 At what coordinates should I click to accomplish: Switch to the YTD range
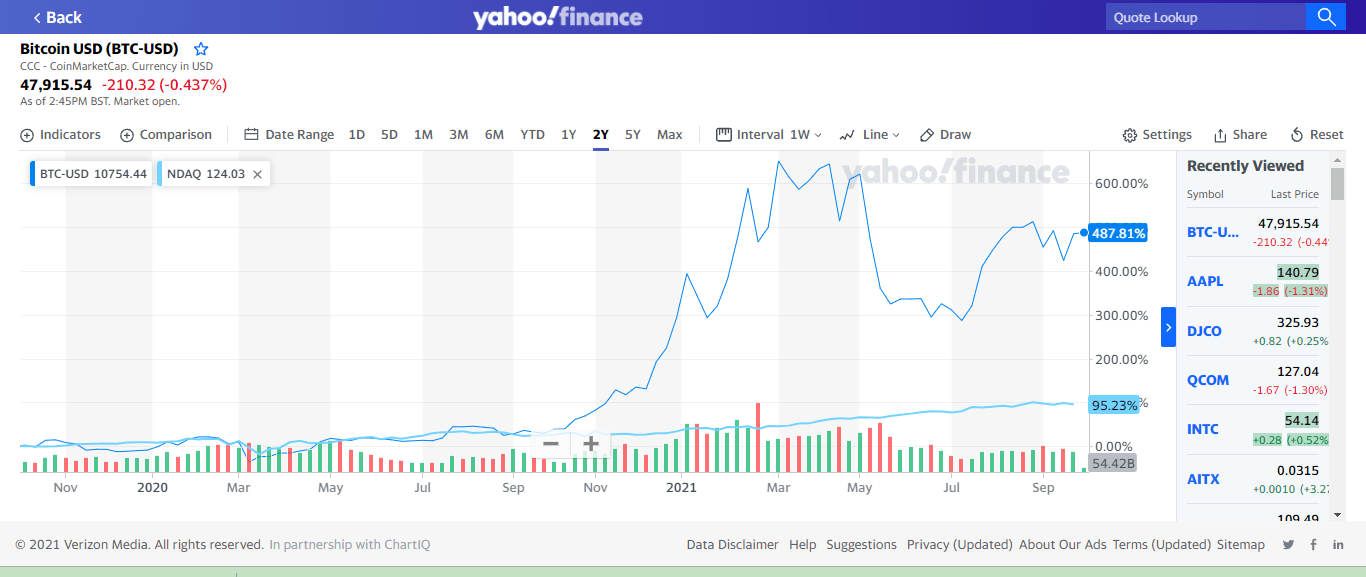tap(532, 135)
